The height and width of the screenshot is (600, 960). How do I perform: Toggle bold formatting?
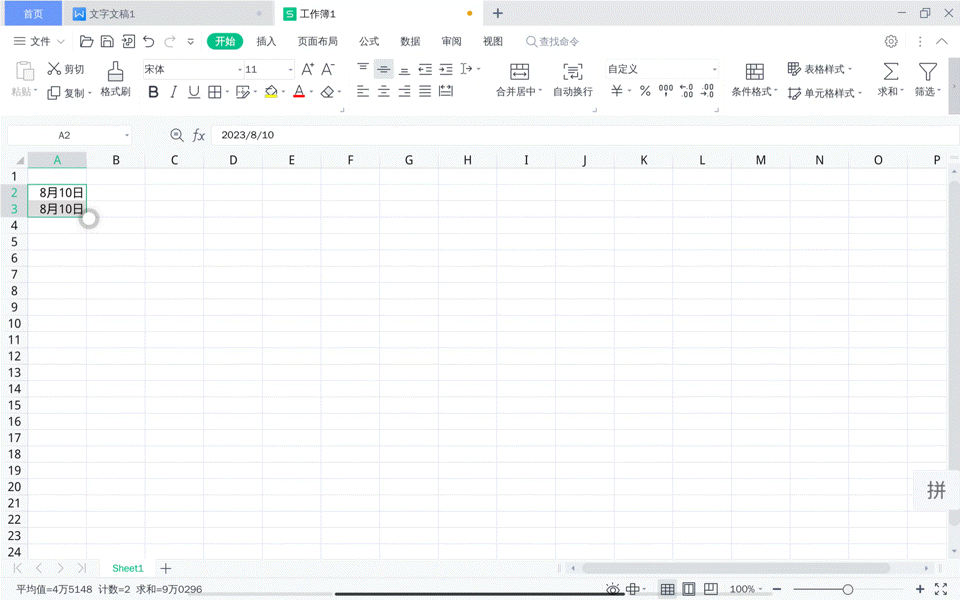coord(153,92)
